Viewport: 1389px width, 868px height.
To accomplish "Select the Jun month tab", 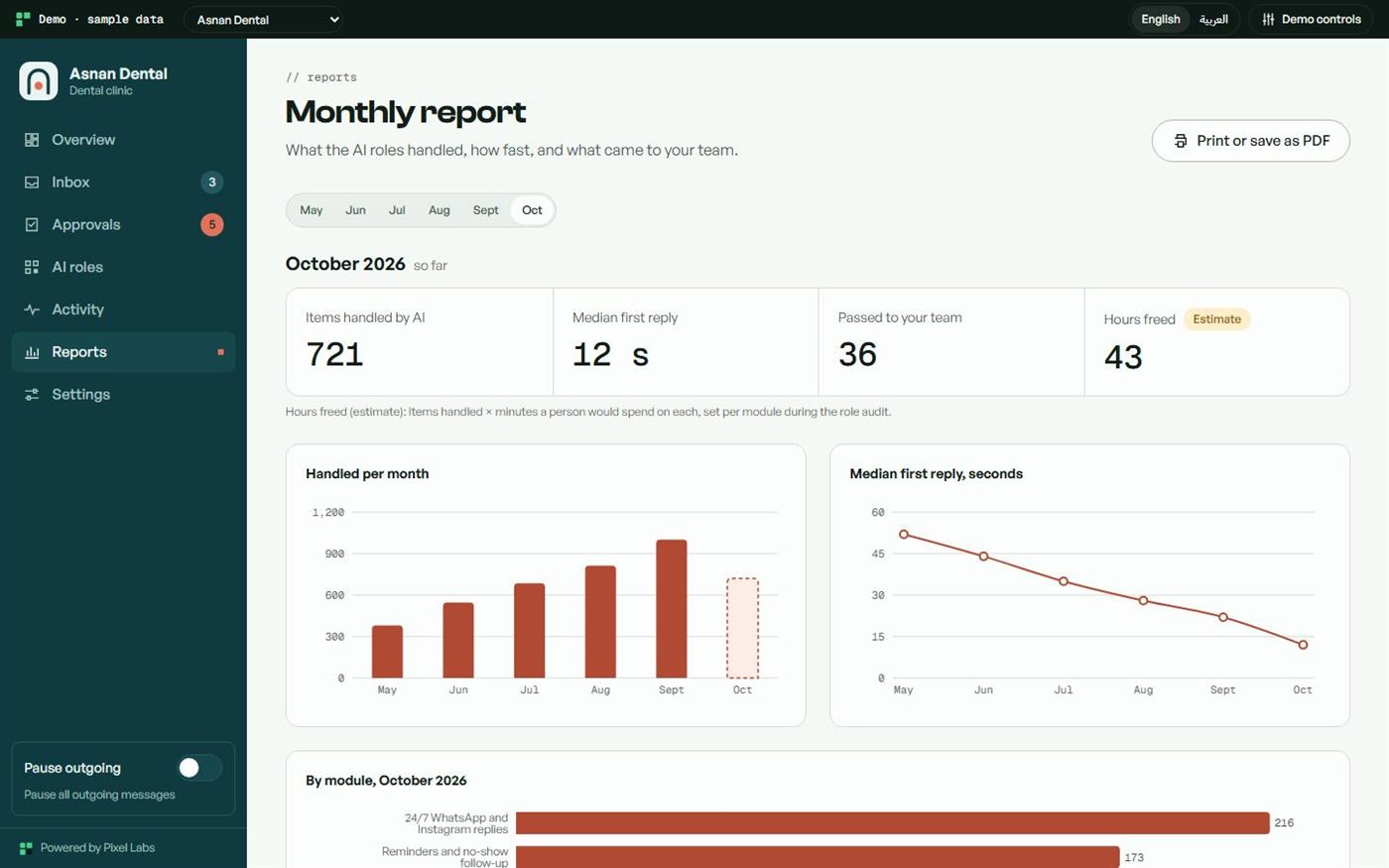I will [x=355, y=210].
